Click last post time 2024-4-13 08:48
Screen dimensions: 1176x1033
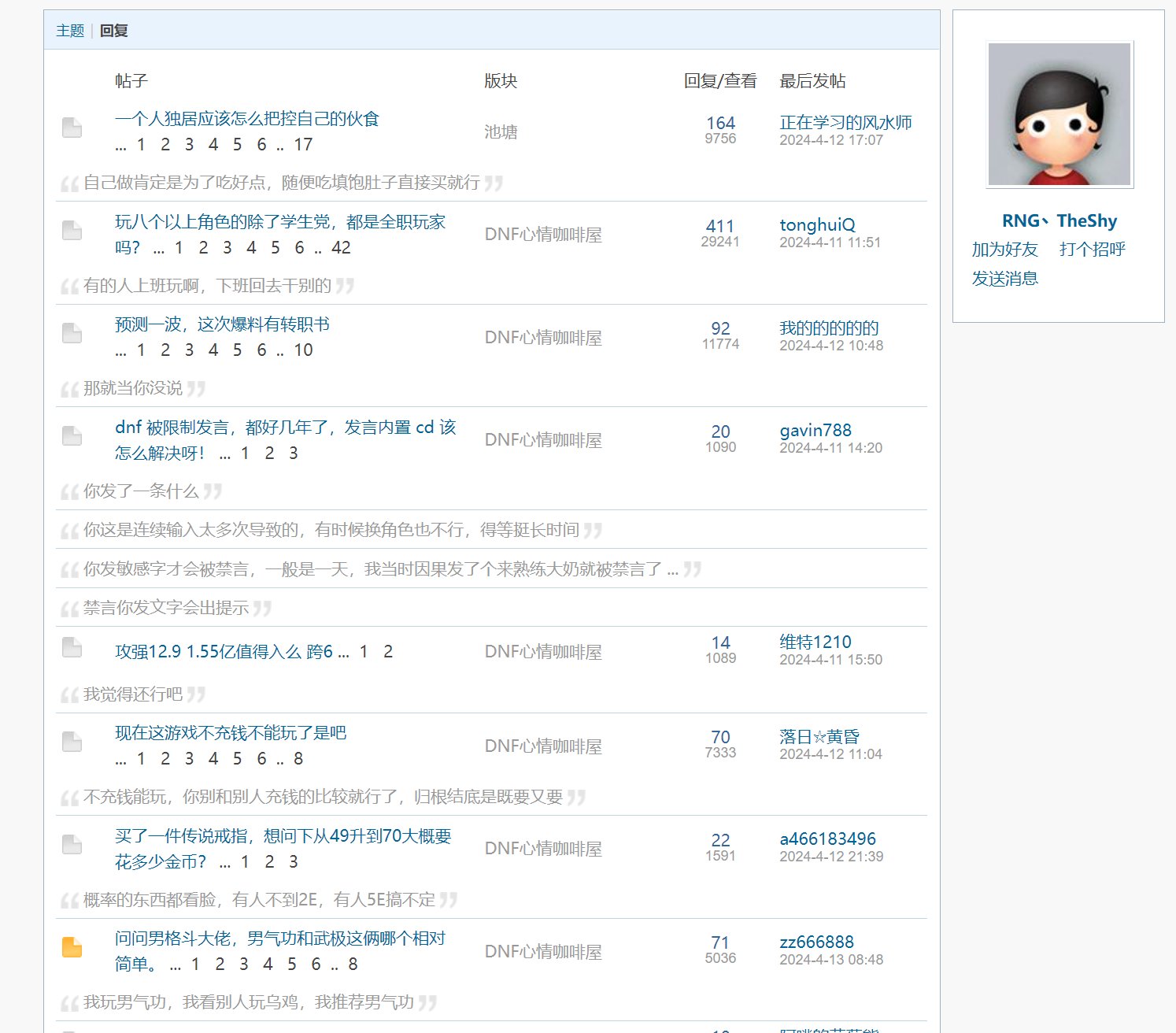click(831, 960)
